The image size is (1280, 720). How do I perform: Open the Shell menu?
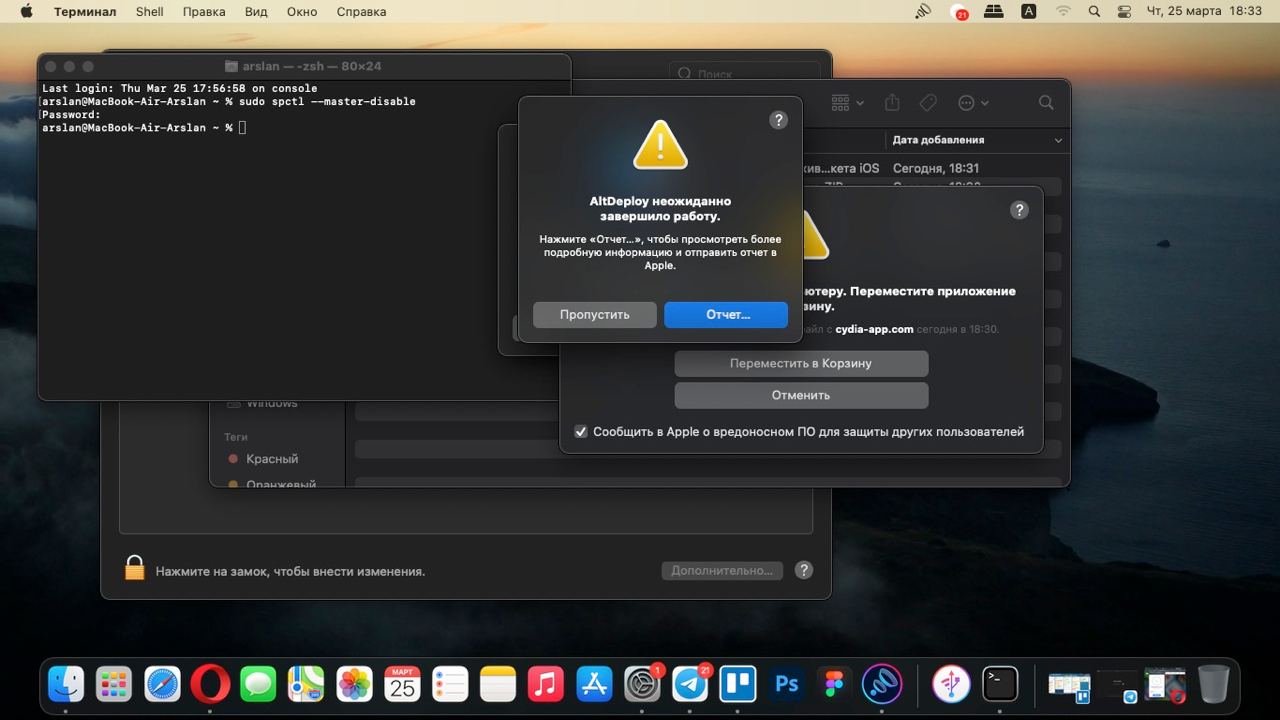pyautogui.click(x=150, y=12)
